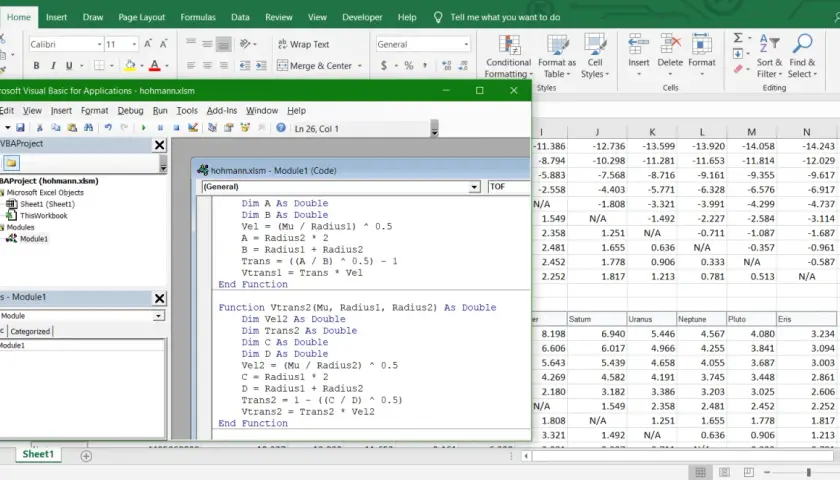Open the fill color yellow bucket
The width and height of the screenshot is (840, 480).
[130, 65]
